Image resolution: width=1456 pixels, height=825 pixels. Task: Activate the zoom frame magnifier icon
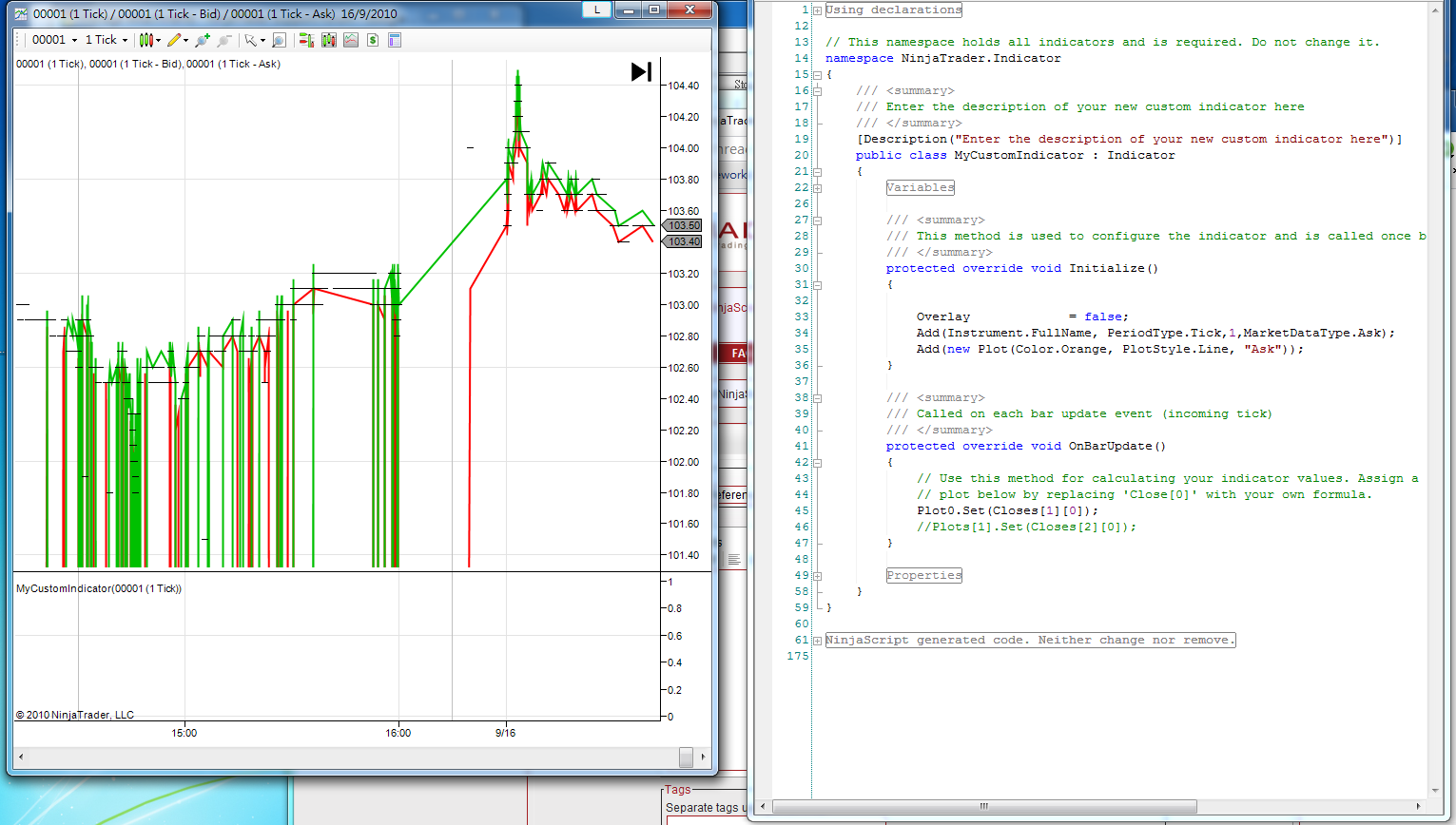pos(279,40)
